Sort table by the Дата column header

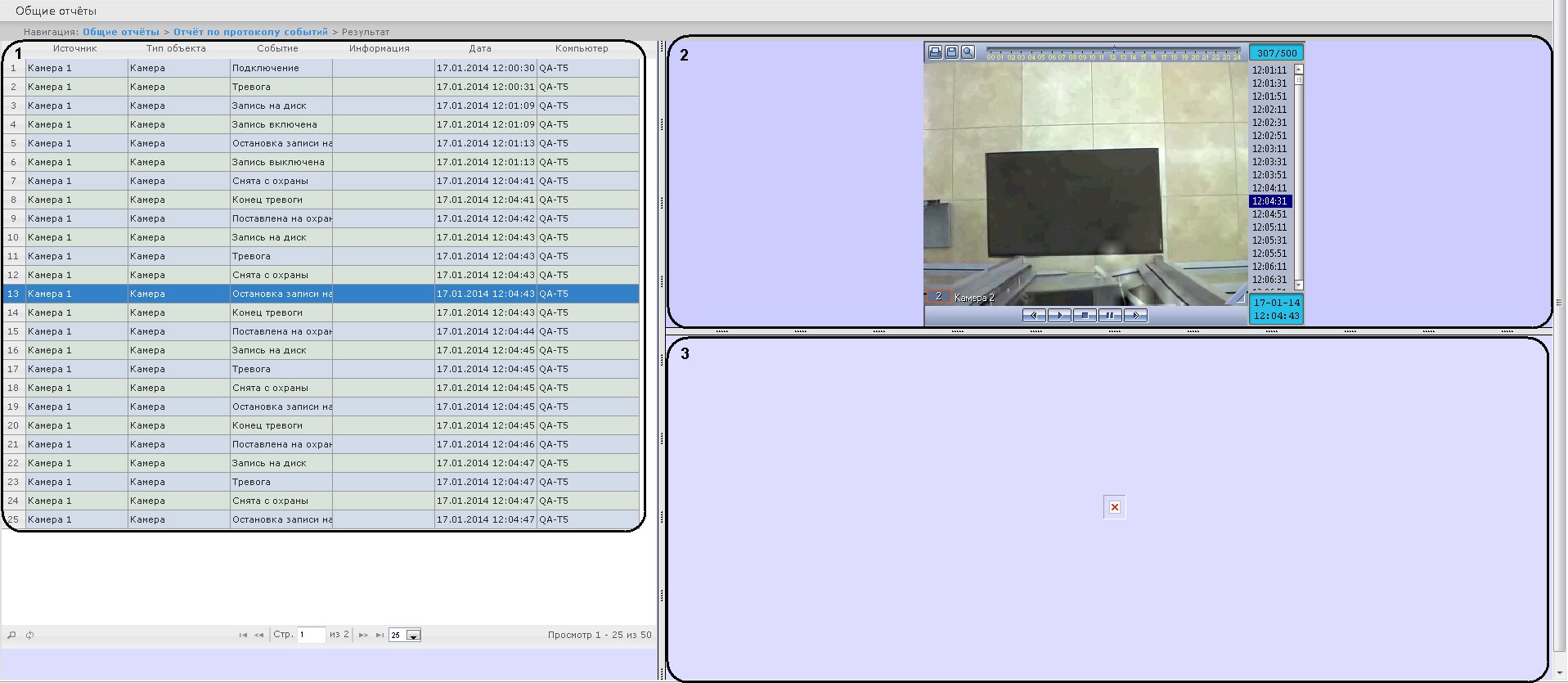coord(480,49)
